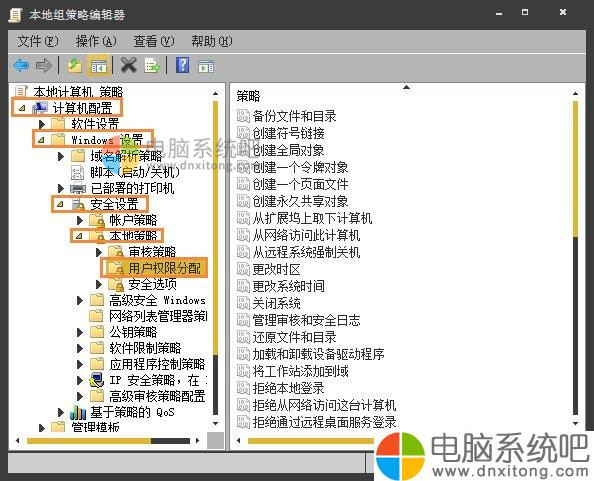Select the 加载和卸载设备驱动程序 policy
Image resolution: width=594 pixels, height=481 pixels.
318,354
